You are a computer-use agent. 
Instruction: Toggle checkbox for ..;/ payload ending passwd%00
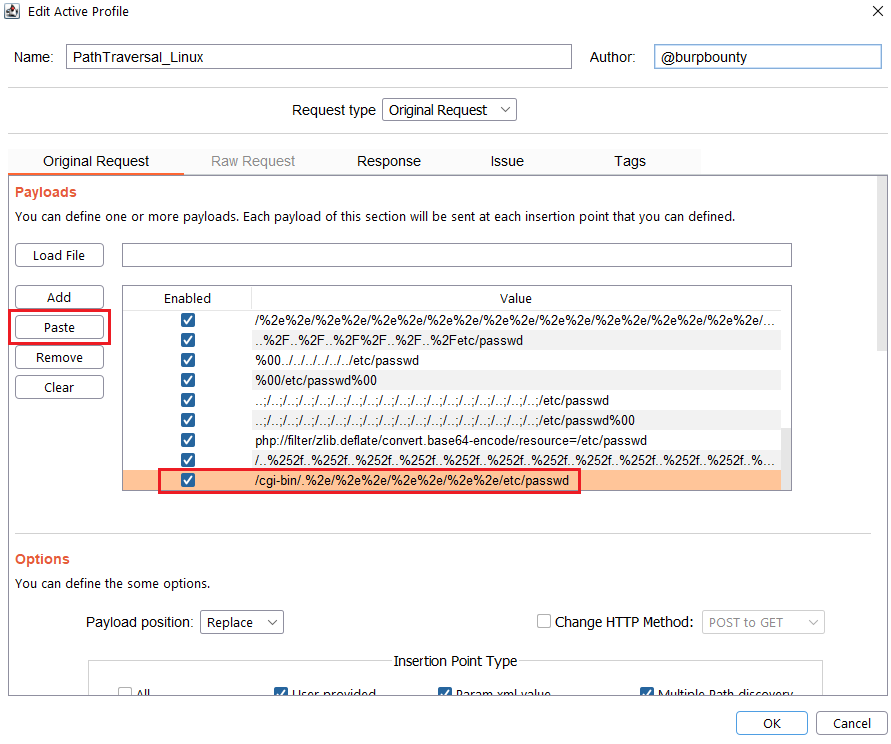click(188, 420)
